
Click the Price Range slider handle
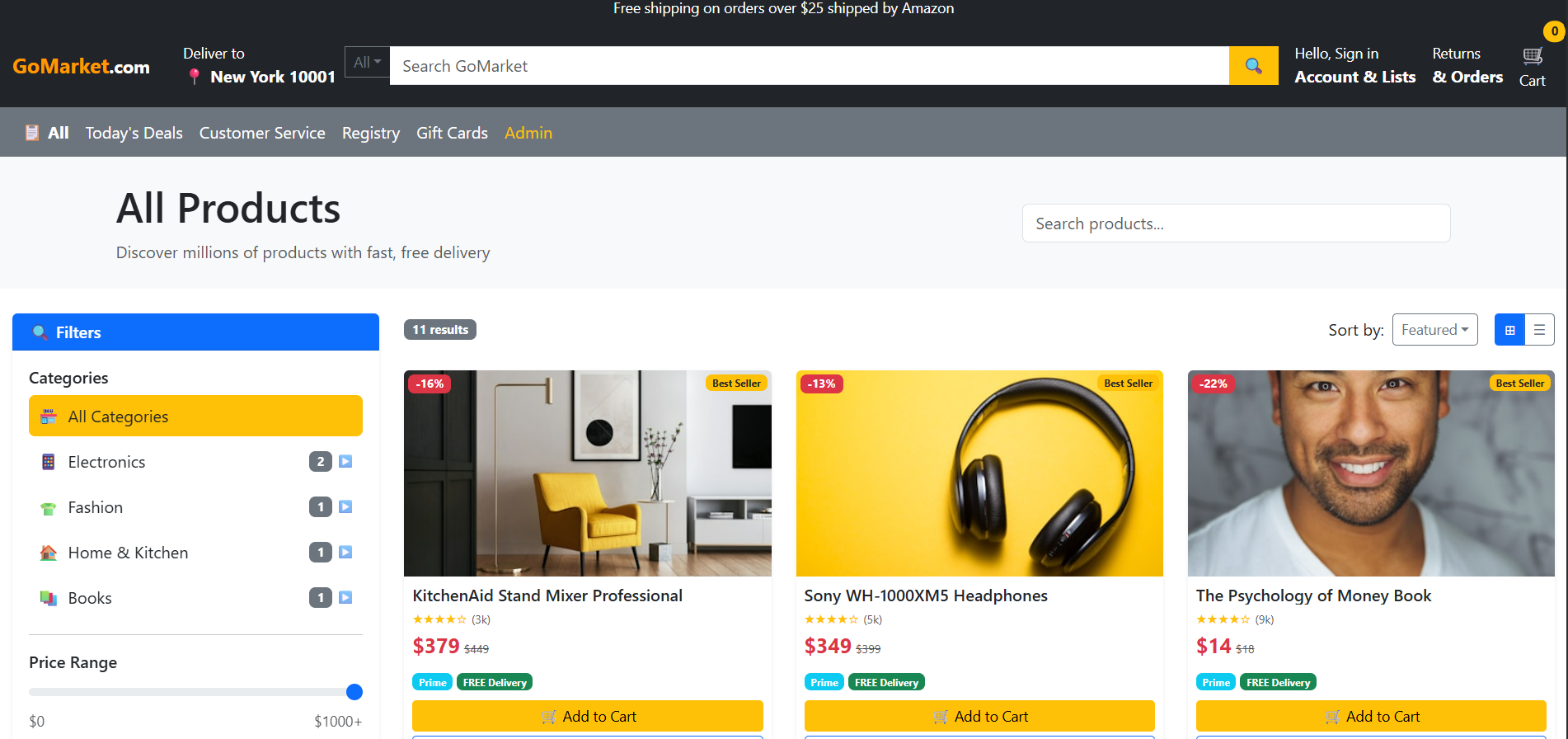354,692
